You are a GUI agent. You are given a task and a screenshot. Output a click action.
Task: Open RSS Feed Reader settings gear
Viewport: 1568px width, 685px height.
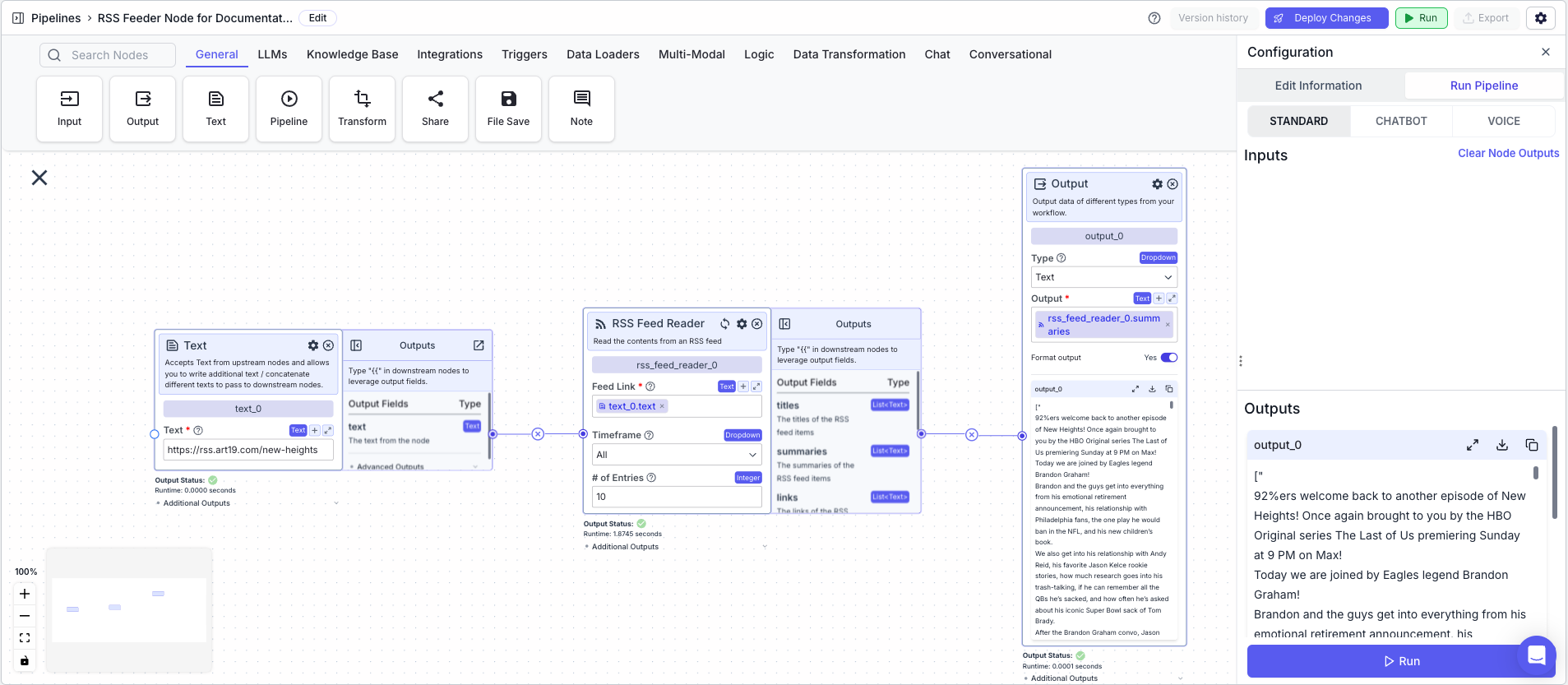pyautogui.click(x=742, y=324)
